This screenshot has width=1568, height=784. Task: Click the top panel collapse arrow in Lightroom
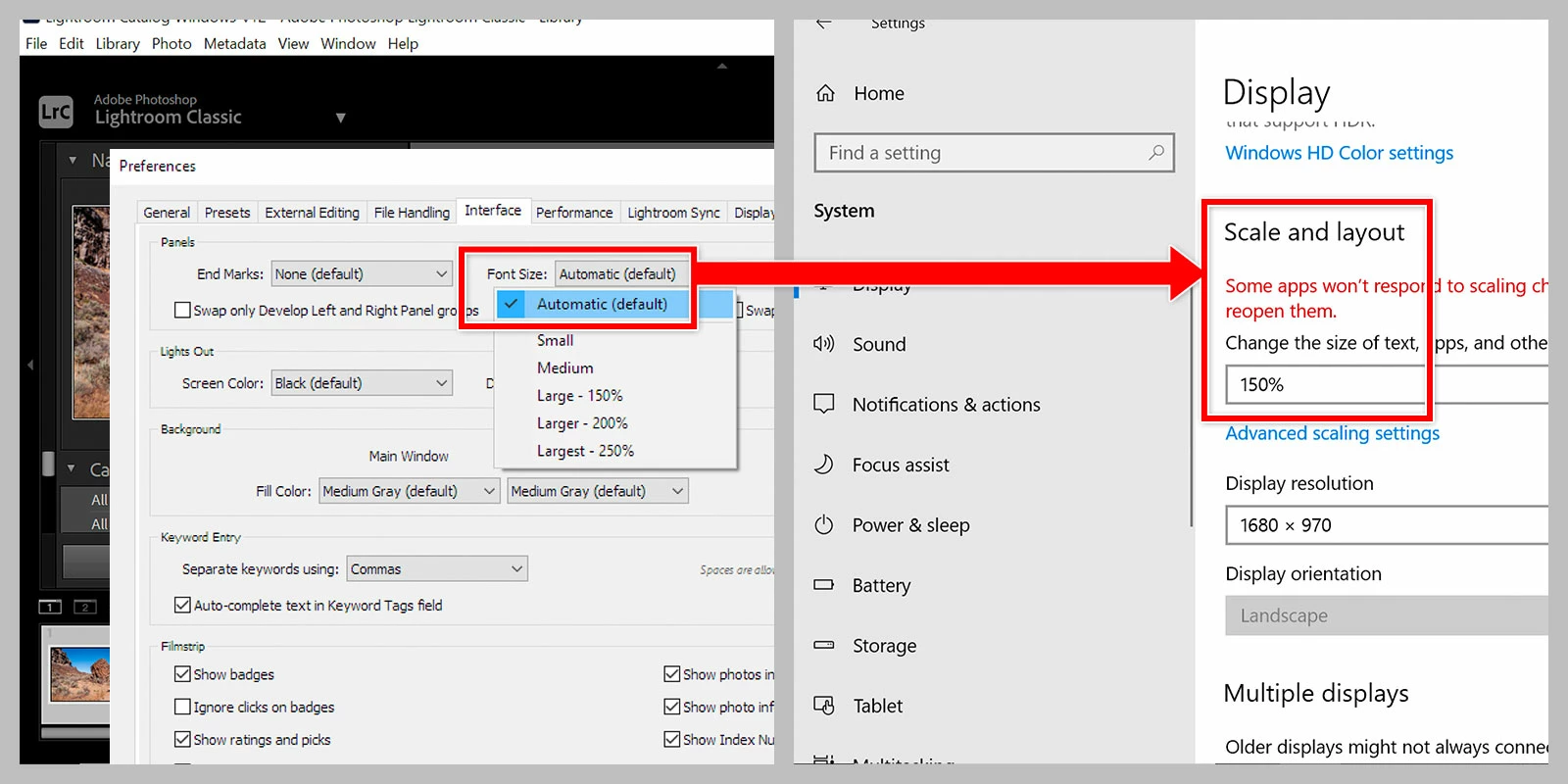(x=722, y=67)
